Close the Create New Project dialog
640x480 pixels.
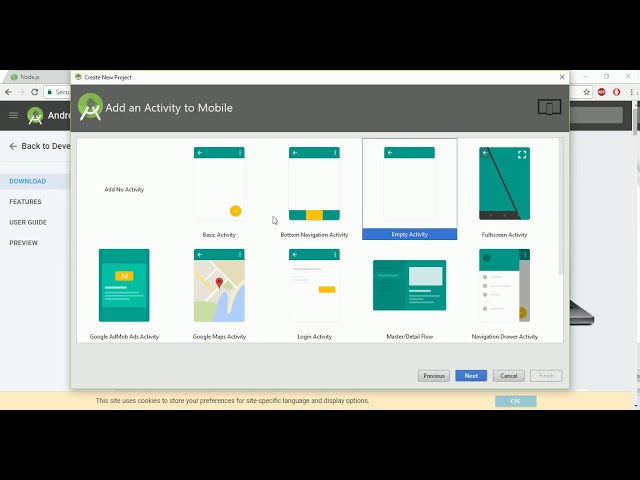click(x=562, y=77)
